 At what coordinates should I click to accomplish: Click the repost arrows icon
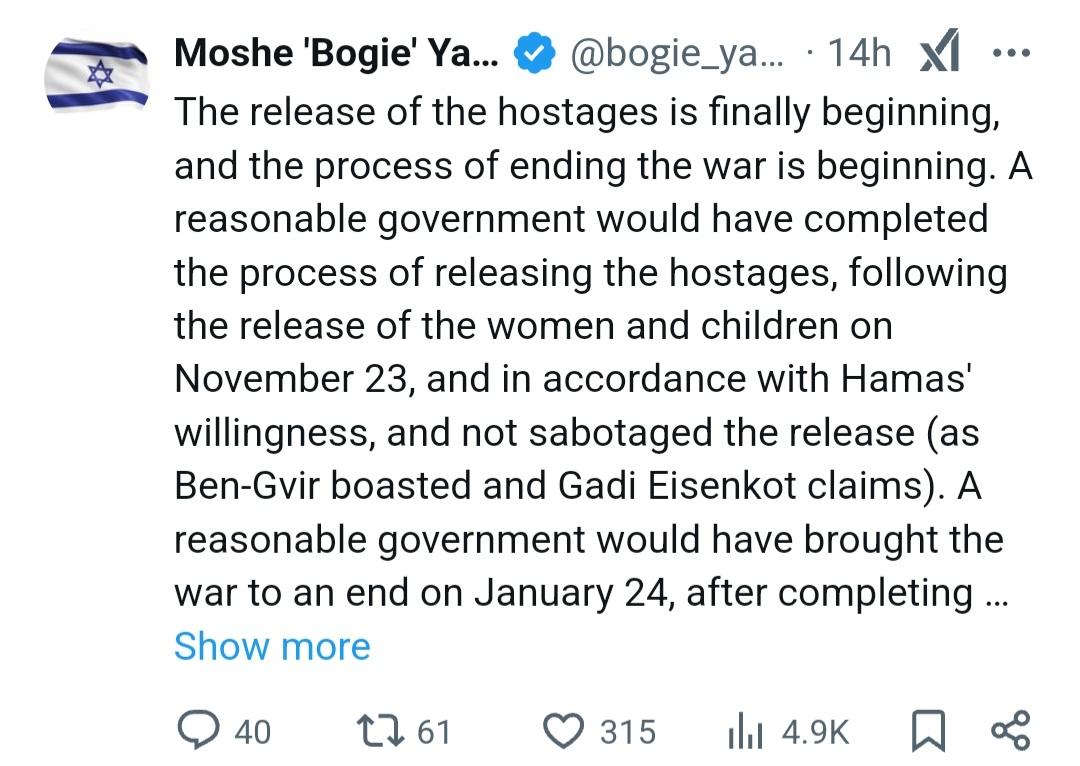click(x=381, y=731)
